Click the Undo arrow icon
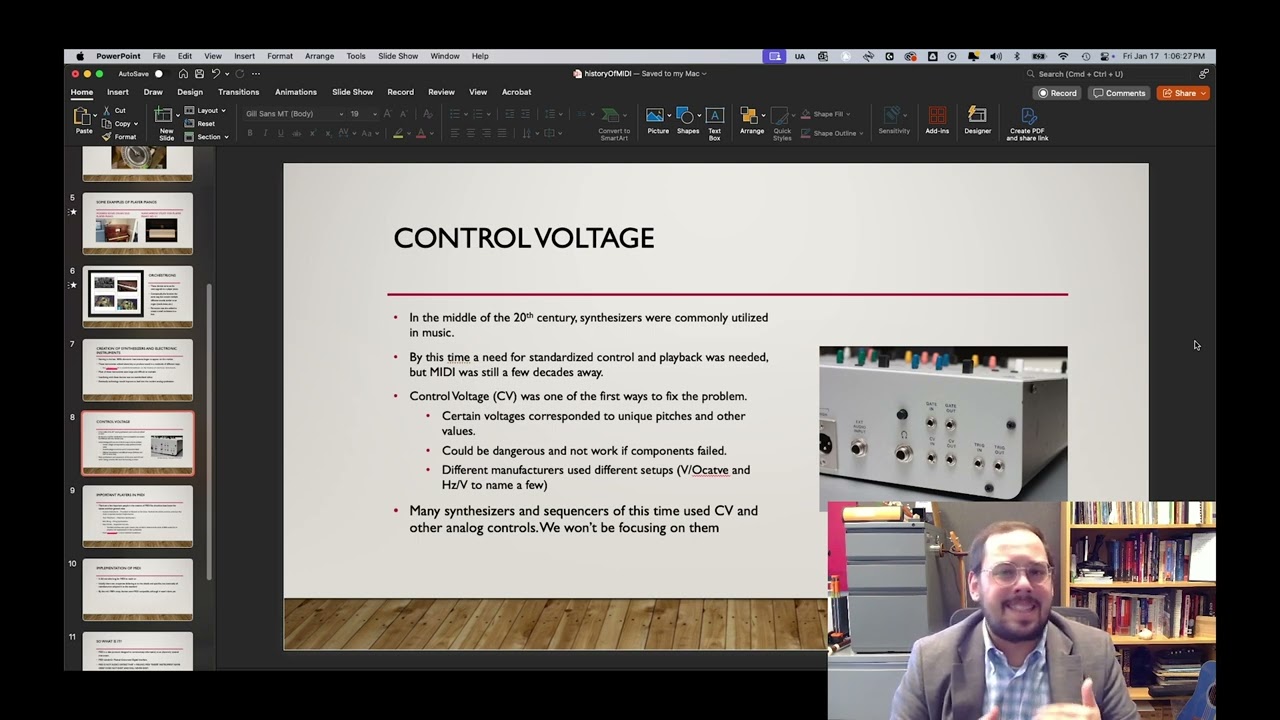Image resolution: width=1280 pixels, height=720 pixels. 216,74
